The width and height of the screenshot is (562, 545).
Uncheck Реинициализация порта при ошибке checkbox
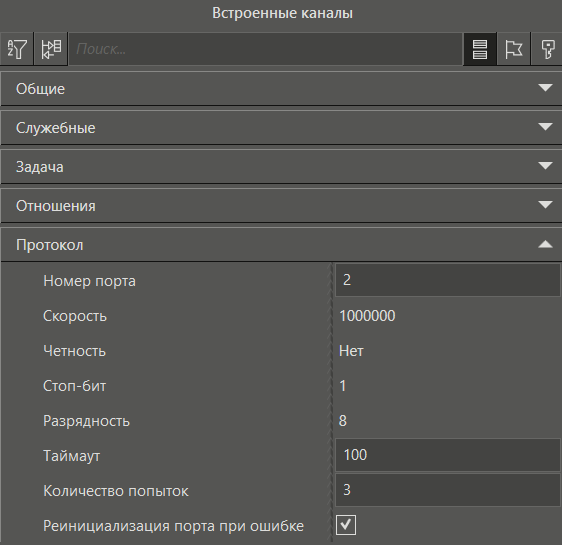tap(346, 525)
